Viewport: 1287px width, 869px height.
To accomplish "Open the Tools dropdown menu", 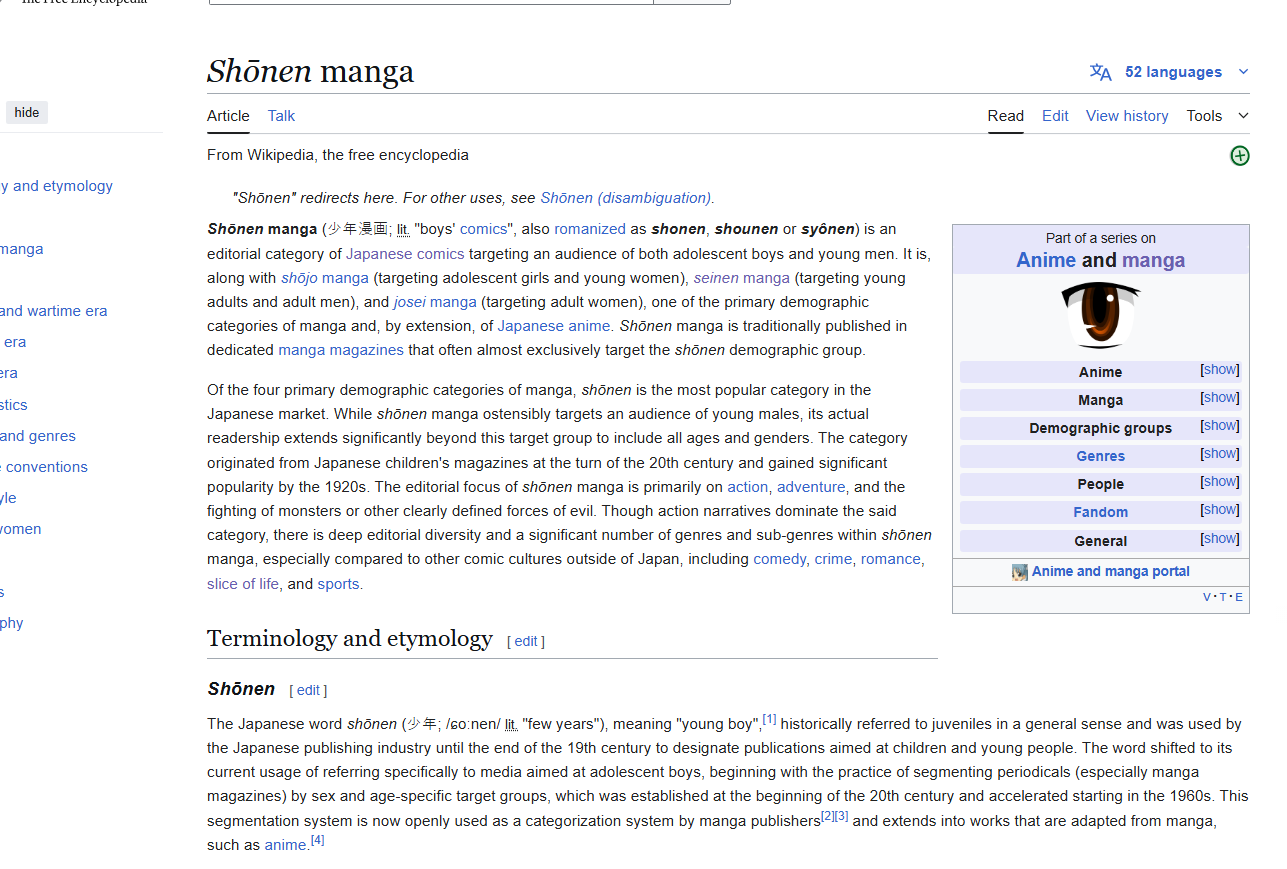I will coord(1217,116).
